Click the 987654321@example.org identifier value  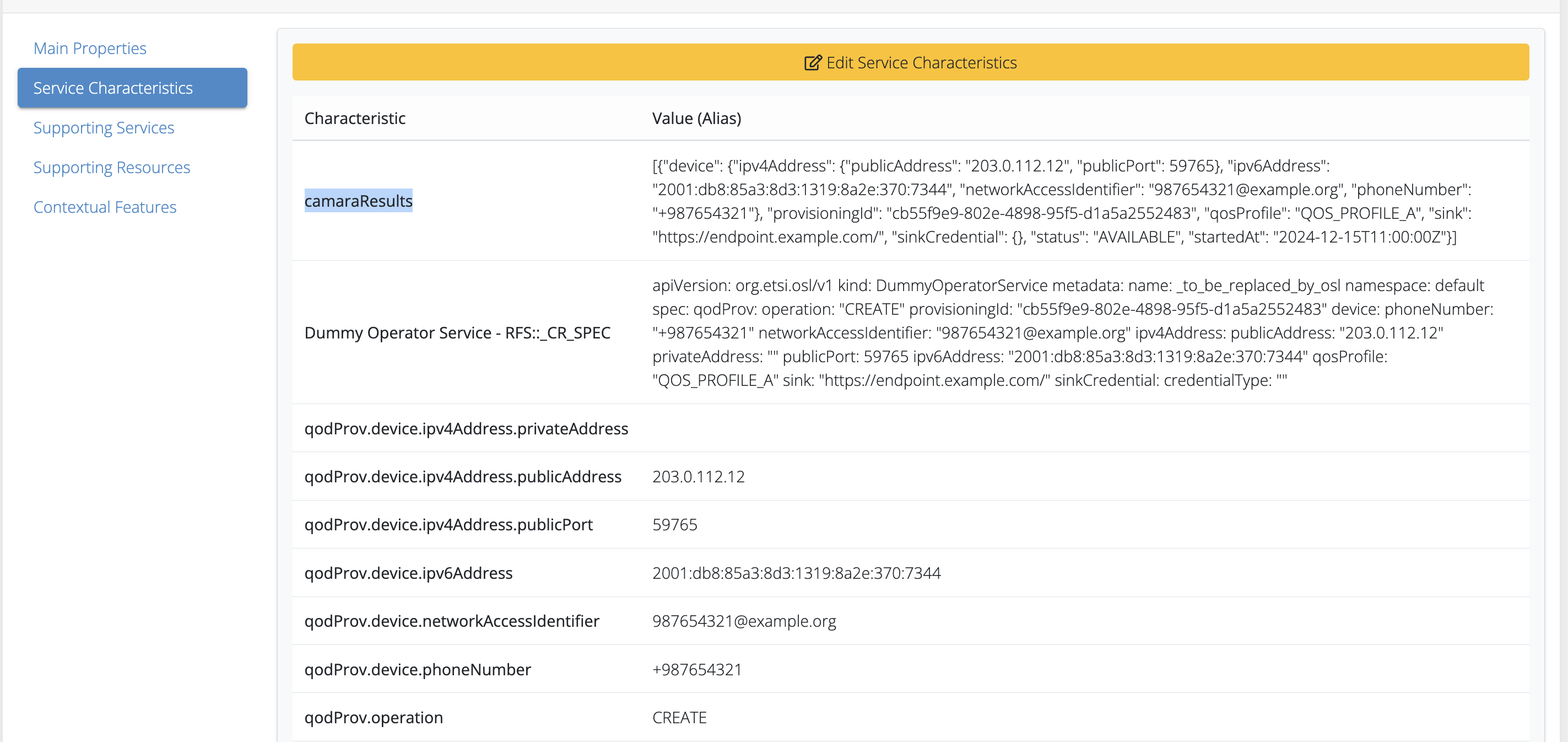coord(744,621)
